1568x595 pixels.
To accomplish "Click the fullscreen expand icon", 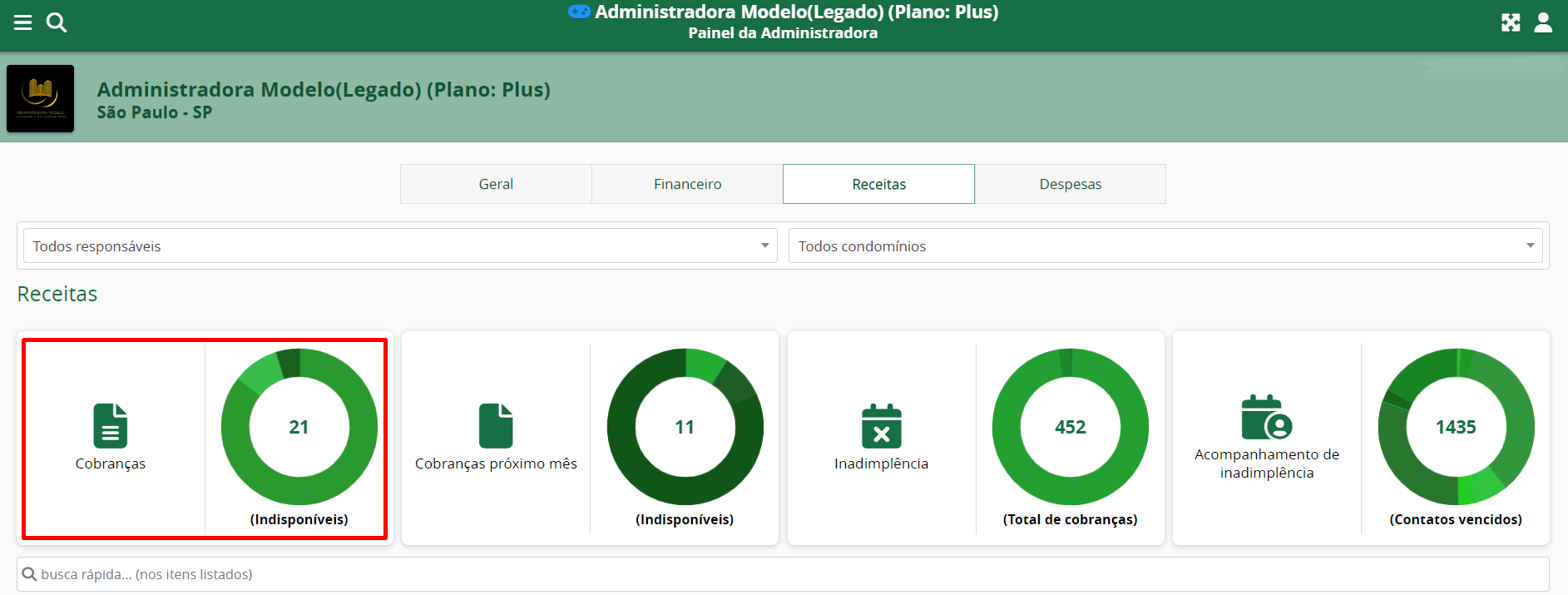I will [x=1511, y=22].
